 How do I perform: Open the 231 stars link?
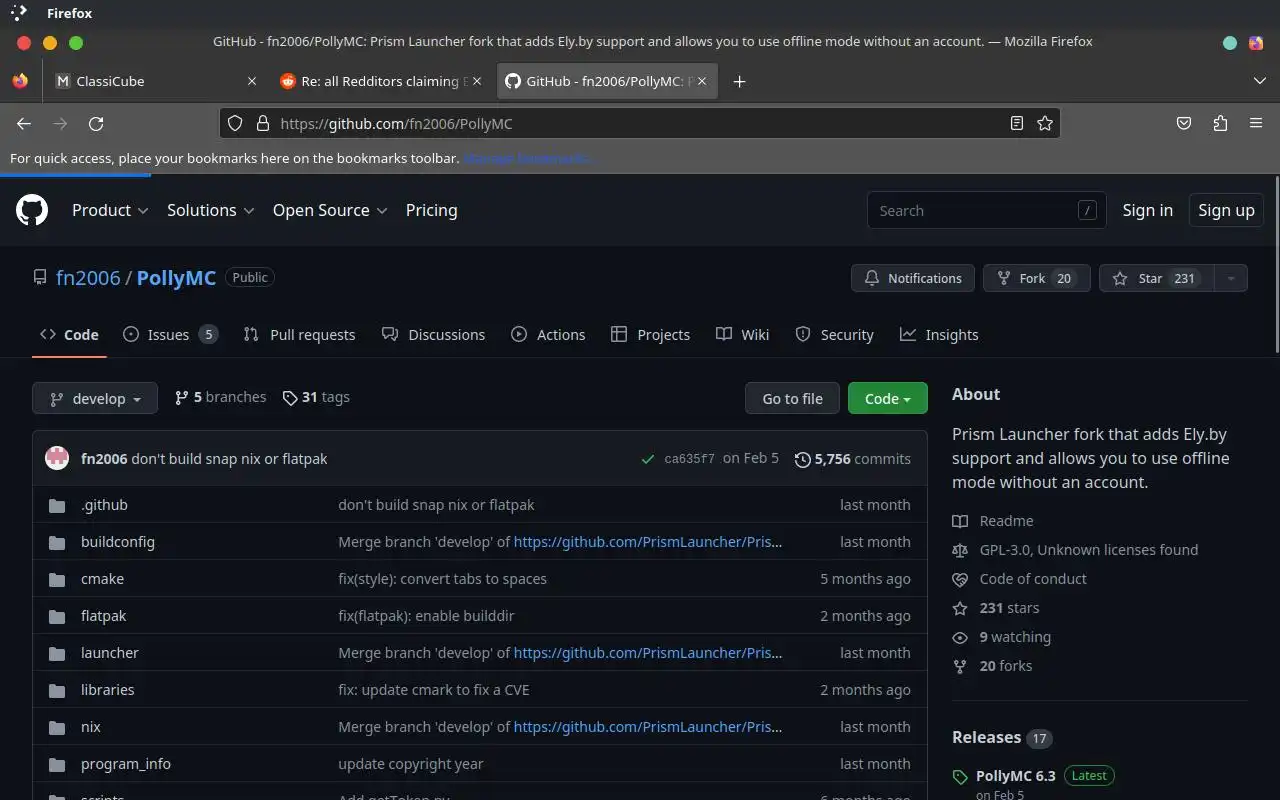click(995, 608)
